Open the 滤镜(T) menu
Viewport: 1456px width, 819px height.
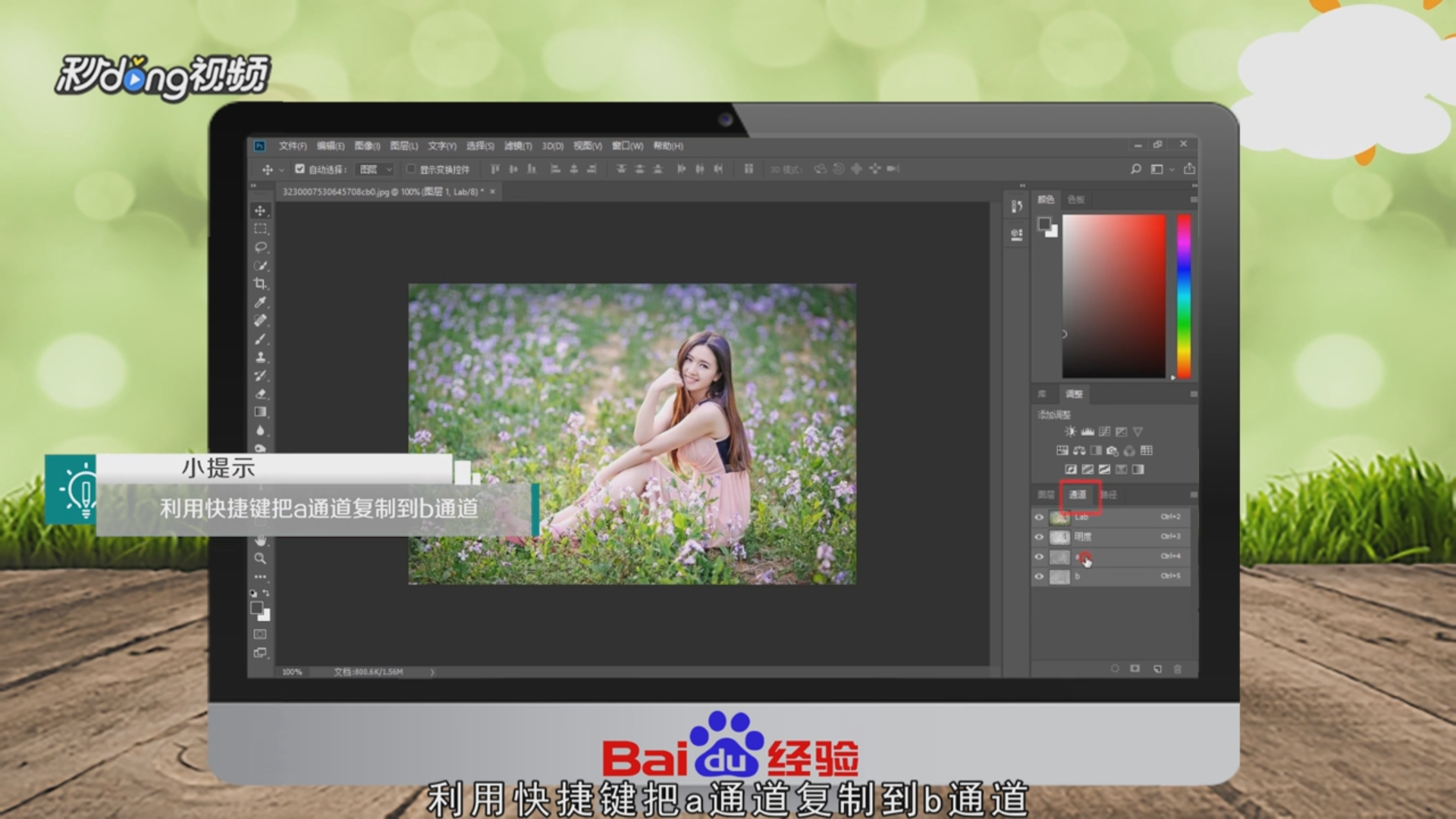tap(518, 146)
